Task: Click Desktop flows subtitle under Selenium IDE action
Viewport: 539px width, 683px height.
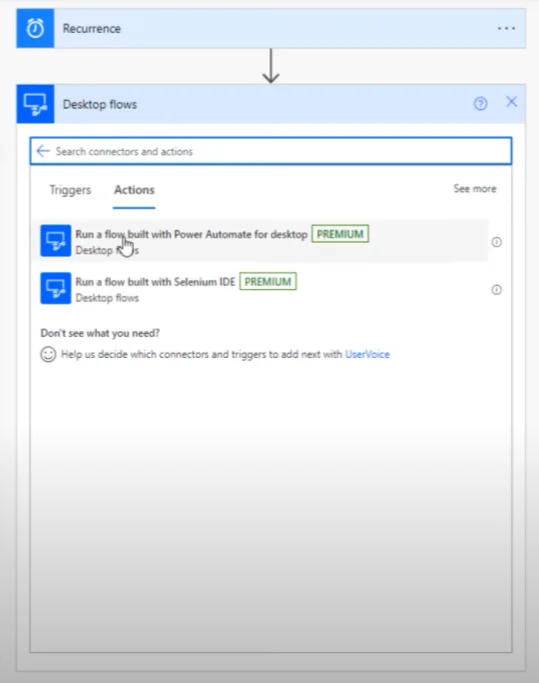Action: pos(107,298)
